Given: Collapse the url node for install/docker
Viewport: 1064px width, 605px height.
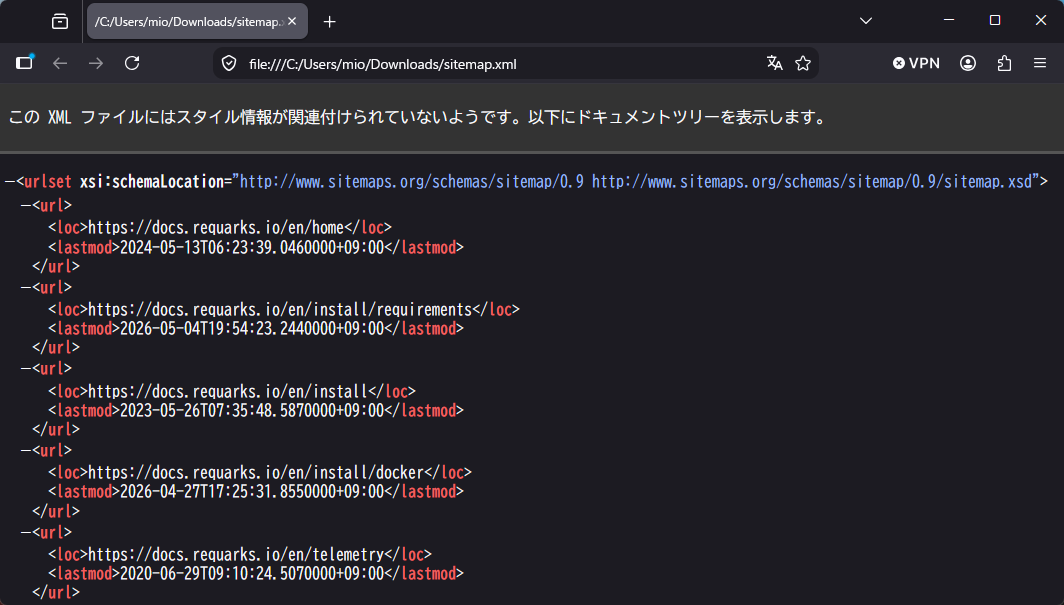Looking at the screenshot, I should pos(26,451).
